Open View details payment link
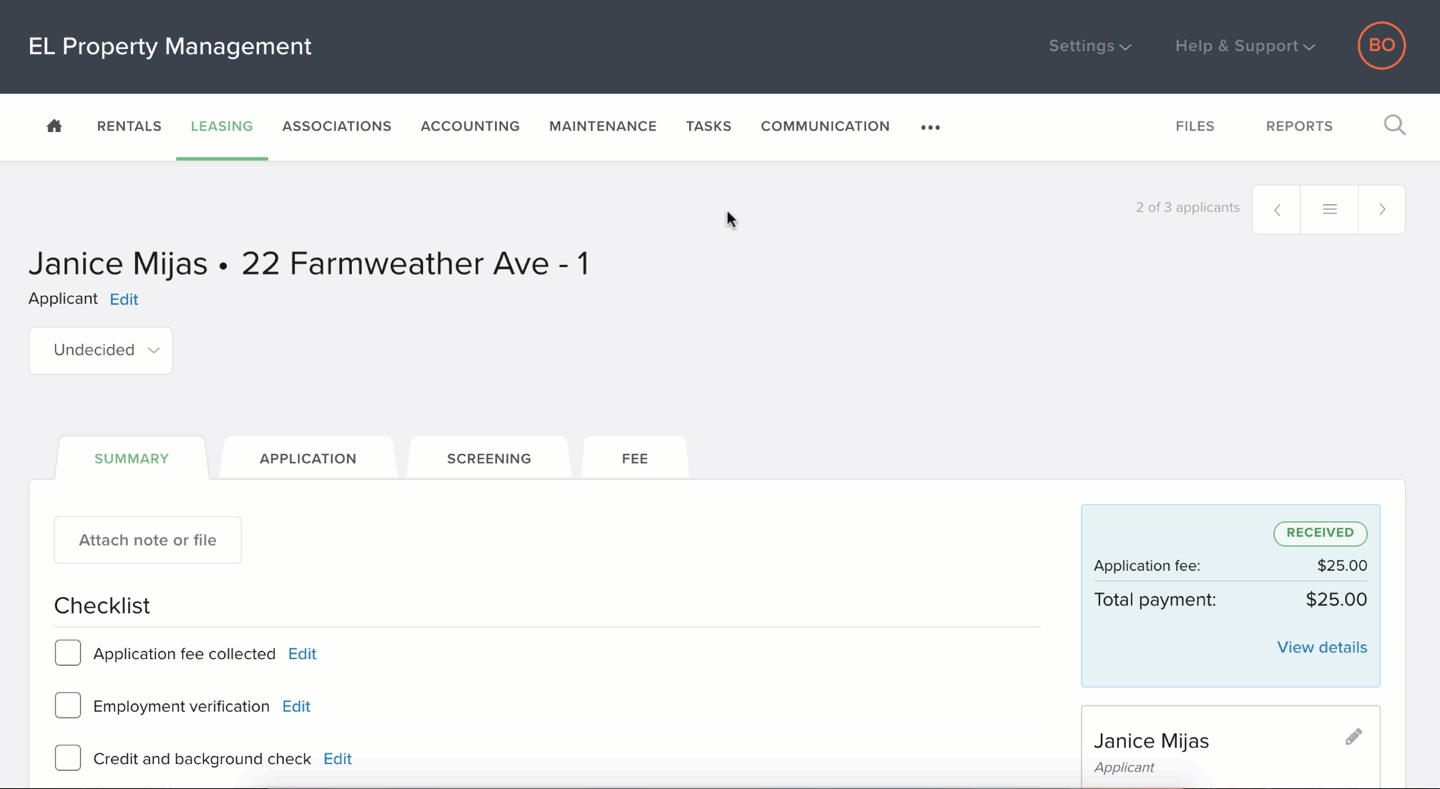This screenshot has width=1440, height=789. 1321,648
